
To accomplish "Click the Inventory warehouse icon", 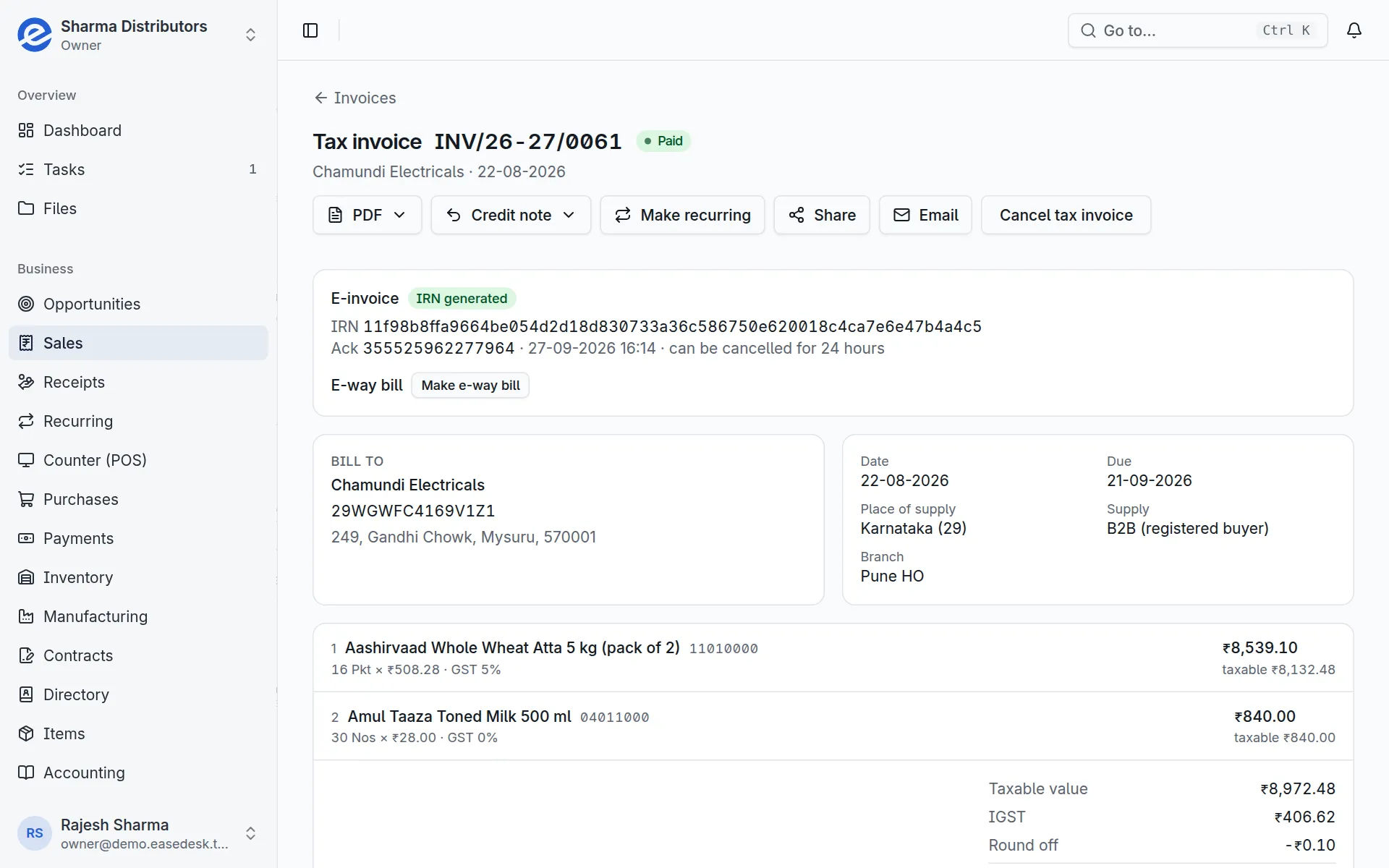I will 26,577.
